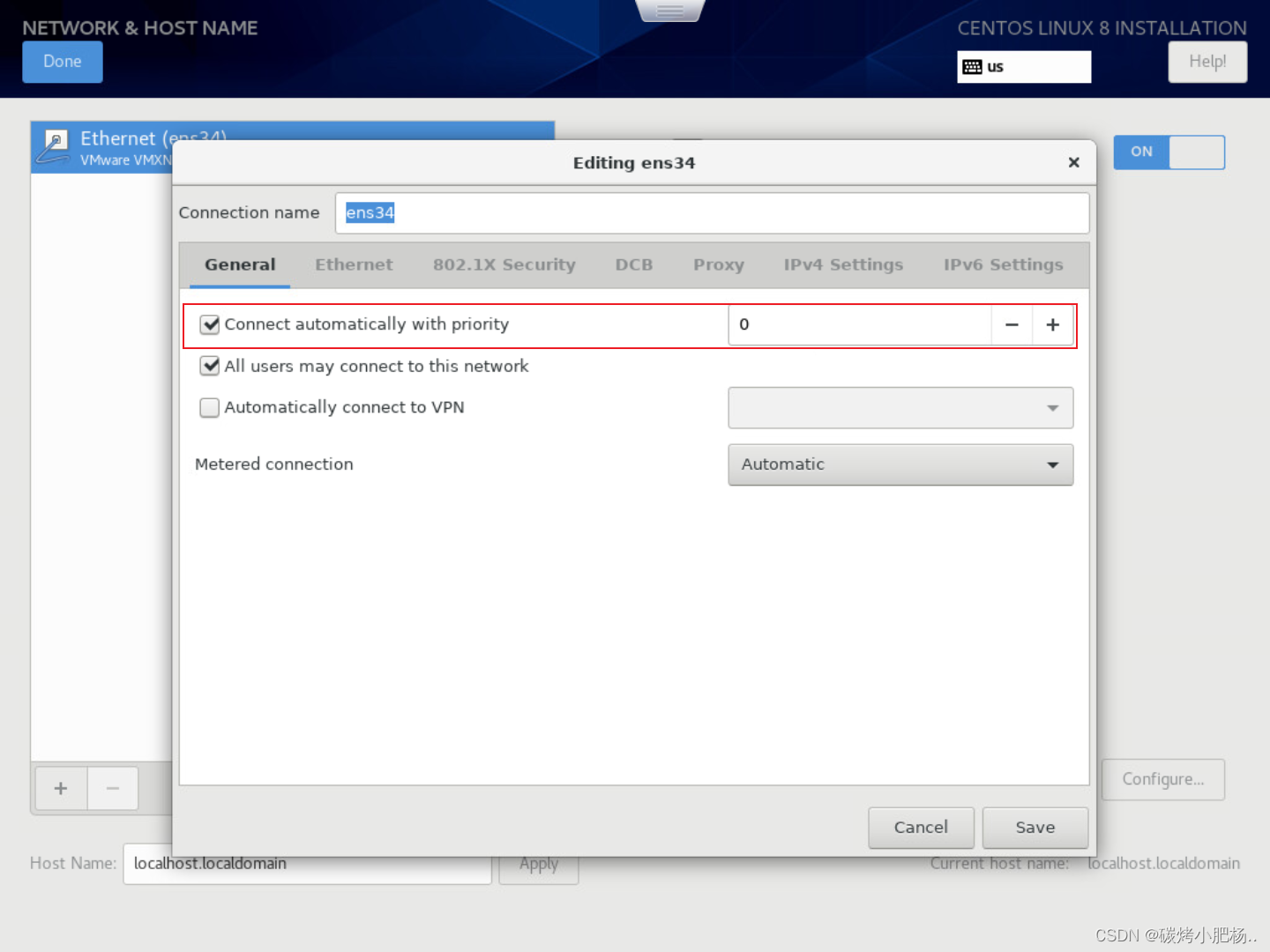1270x952 pixels.
Task: Close the Editing ens34 dialog
Action: click(x=1073, y=162)
